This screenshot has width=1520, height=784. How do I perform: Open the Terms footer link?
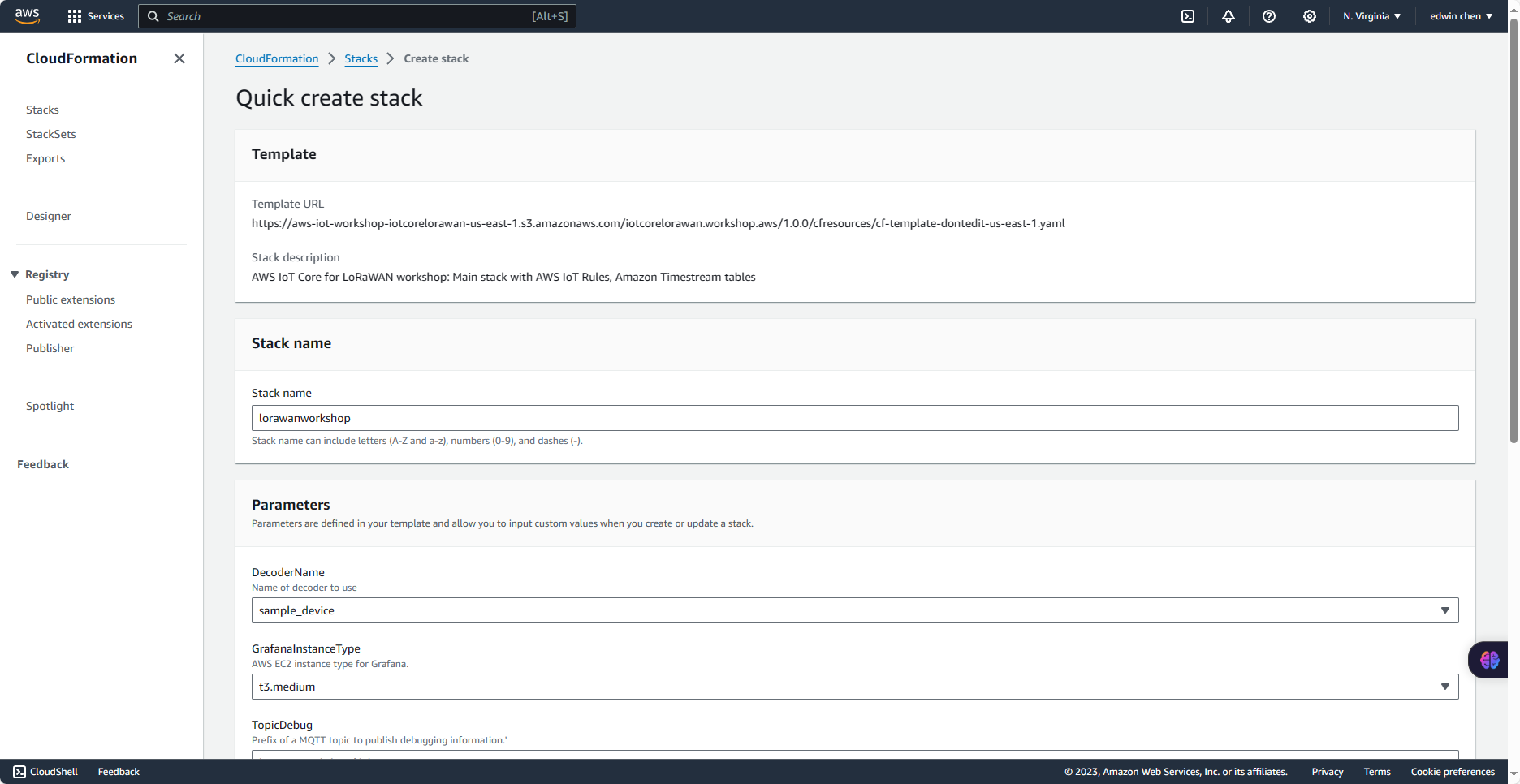[1377, 772]
